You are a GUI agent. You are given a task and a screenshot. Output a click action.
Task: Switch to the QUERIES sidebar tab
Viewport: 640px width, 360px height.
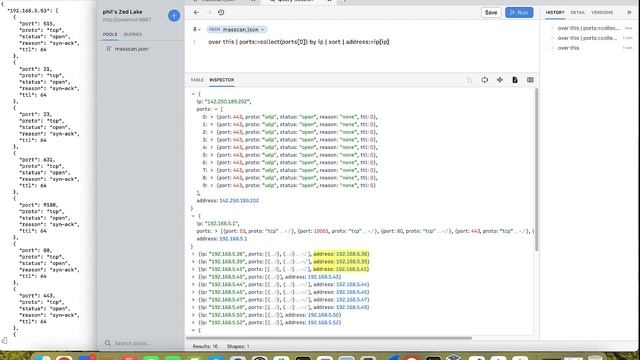tap(133, 34)
